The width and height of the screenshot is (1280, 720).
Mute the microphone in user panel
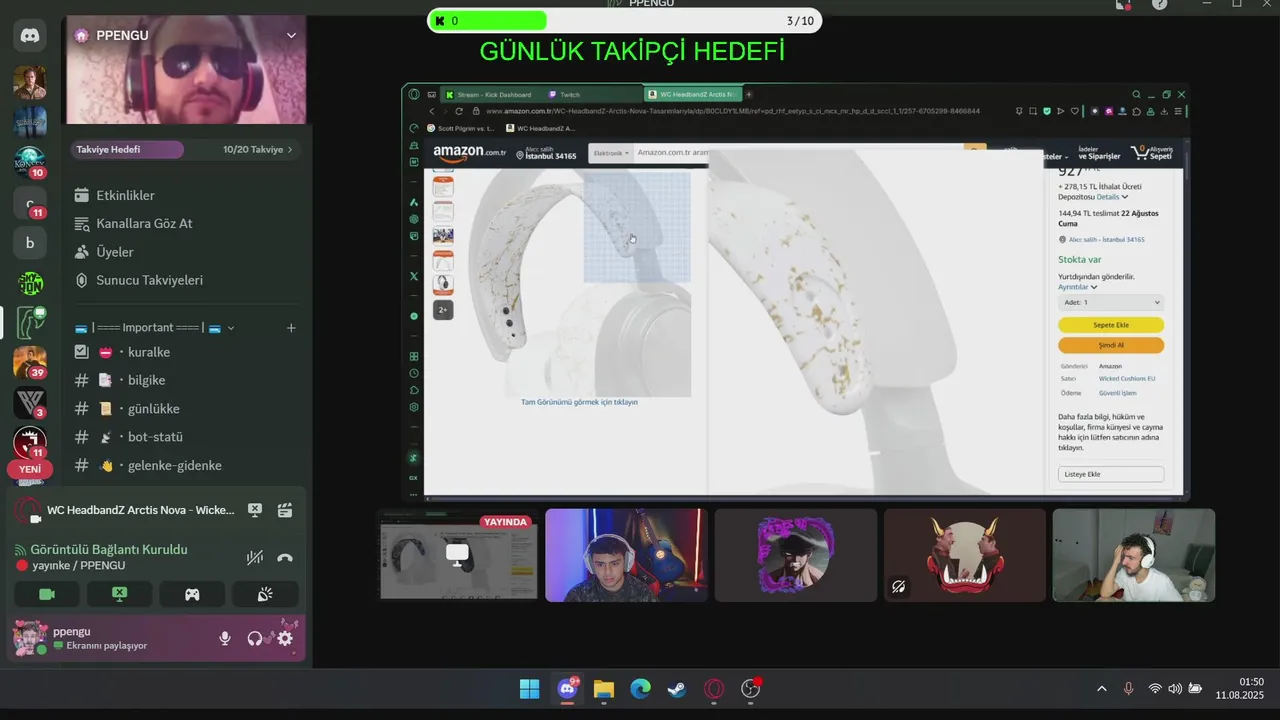[225, 638]
